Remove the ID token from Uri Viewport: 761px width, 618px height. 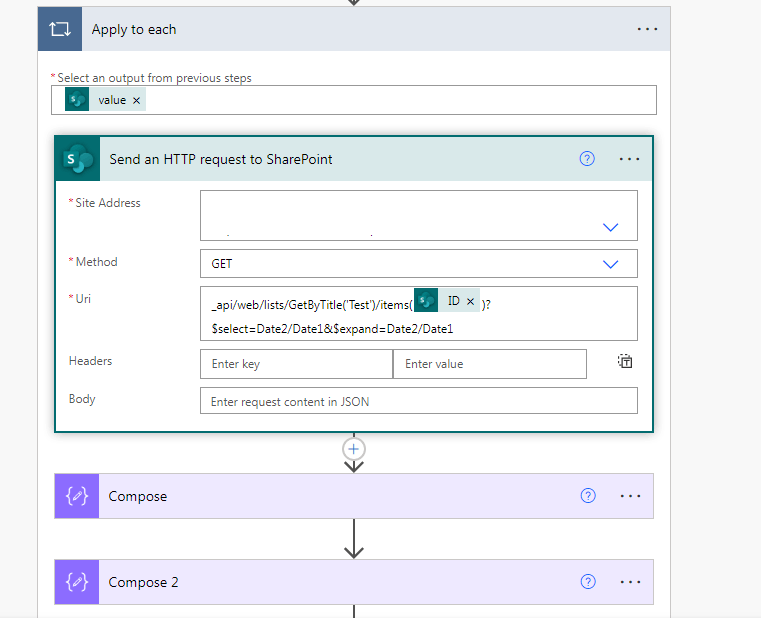click(x=470, y=301)
